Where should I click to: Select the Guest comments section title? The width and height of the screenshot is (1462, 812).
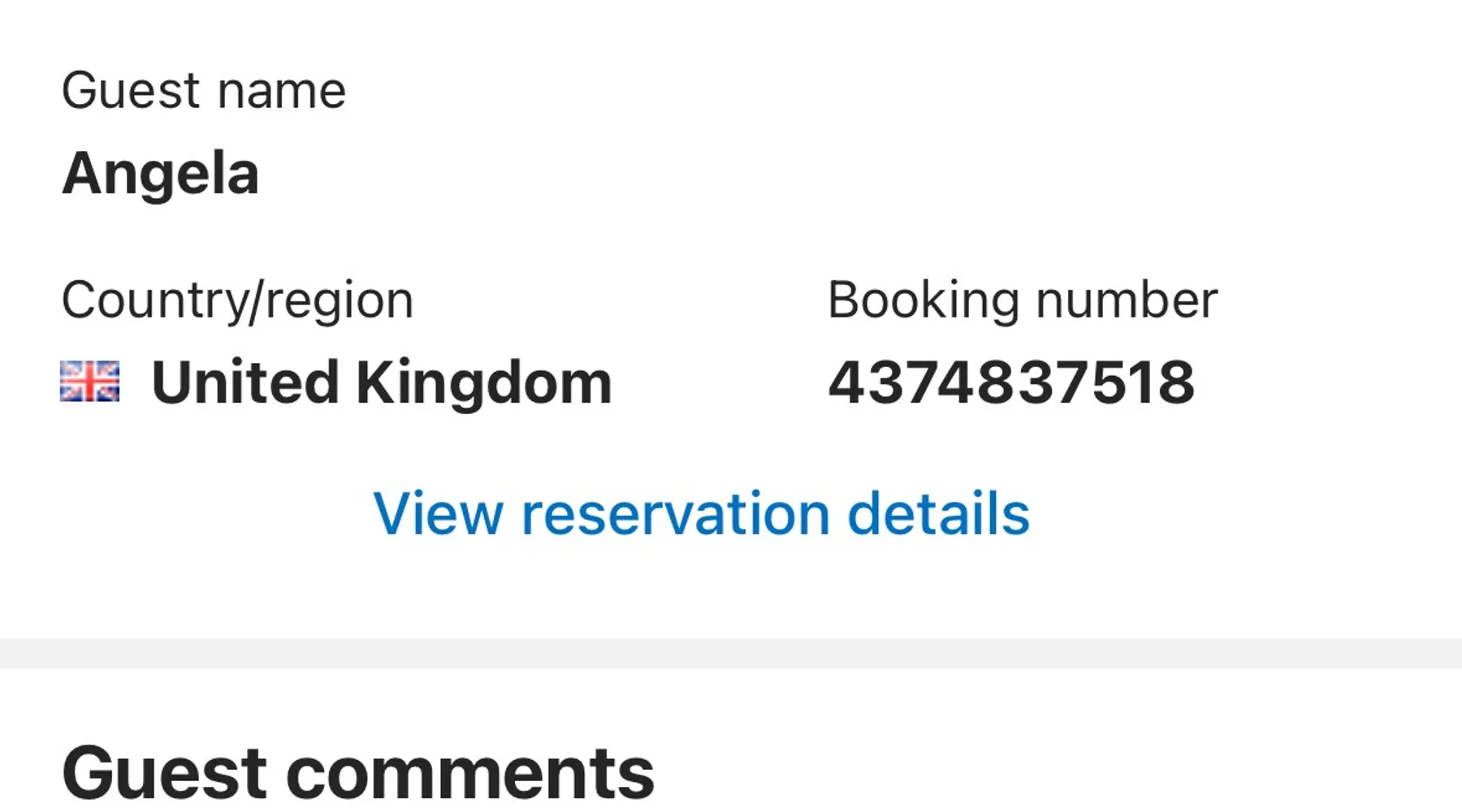(x=358, y=772)
